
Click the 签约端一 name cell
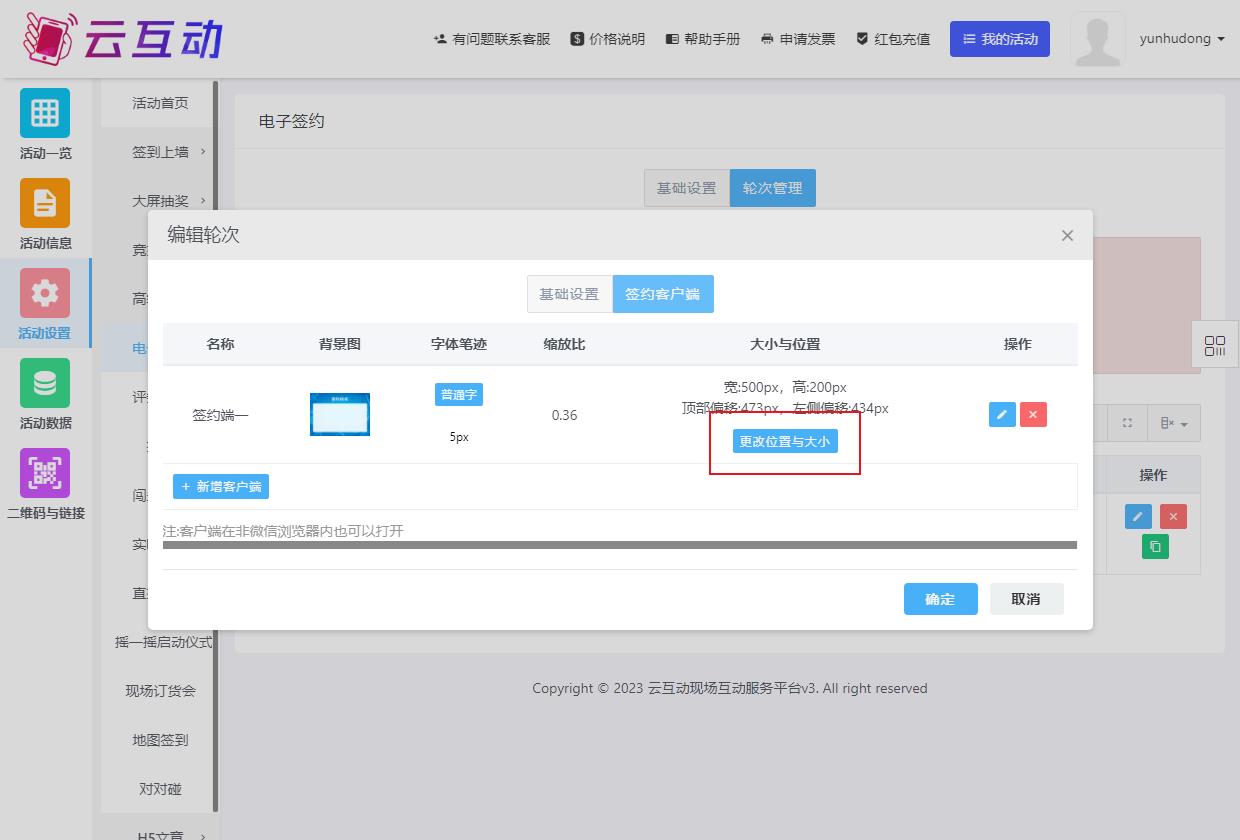click(x=220, y=415)
